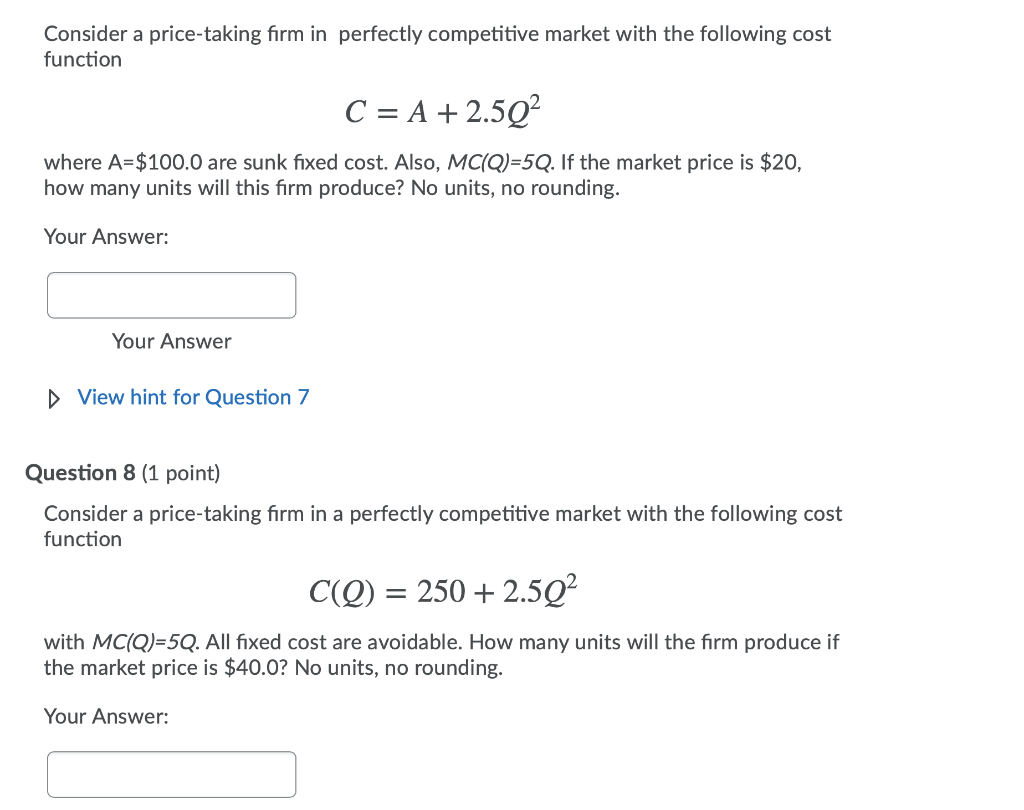The width and height of the screenshot is (1024, 810).
Task: Select the Your Answer prompt for Question 7
Action: (x=106, y=236)
